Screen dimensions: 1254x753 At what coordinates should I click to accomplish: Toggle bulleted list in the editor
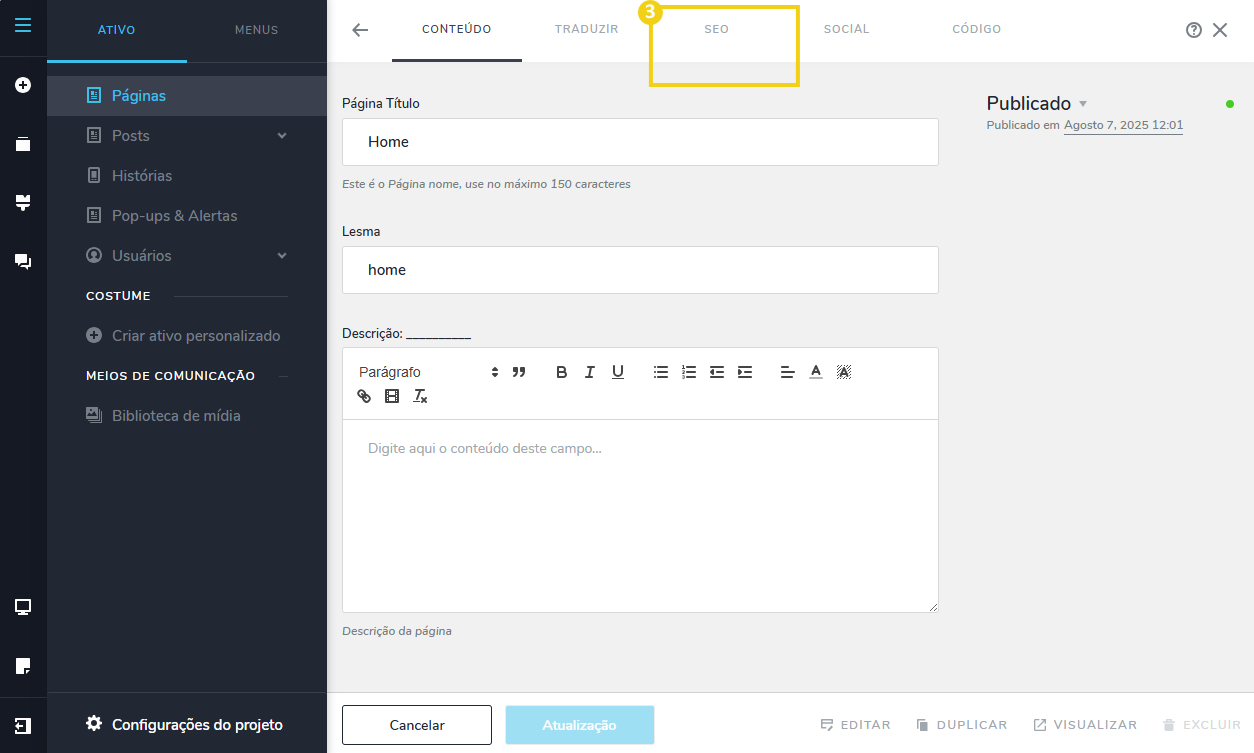661,372
